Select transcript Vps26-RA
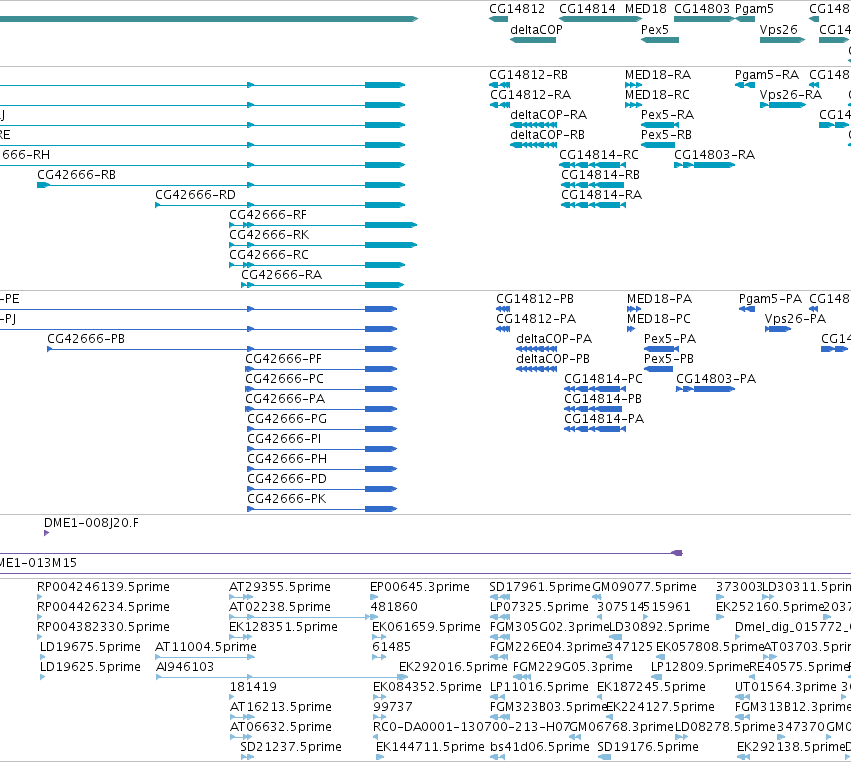This screenshot has height=762, width=851. coord(790,95)
